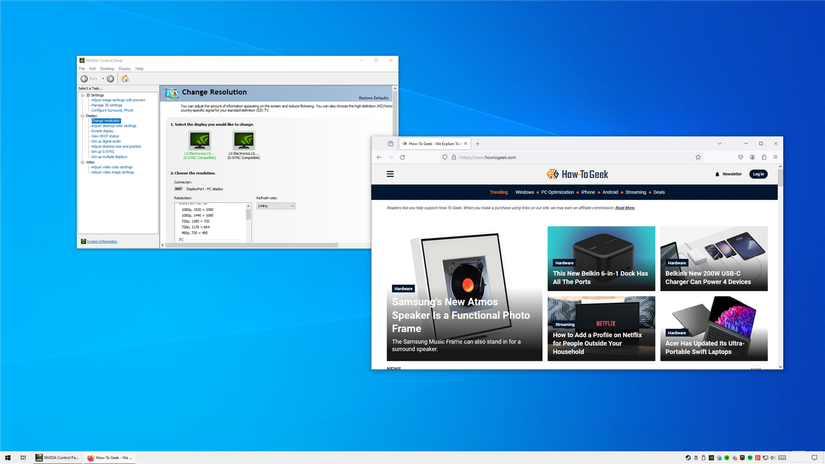Click the Home icon in NVIDIA toolbar
The width and height of the screenshot is (825, 464).
[125, 79]
